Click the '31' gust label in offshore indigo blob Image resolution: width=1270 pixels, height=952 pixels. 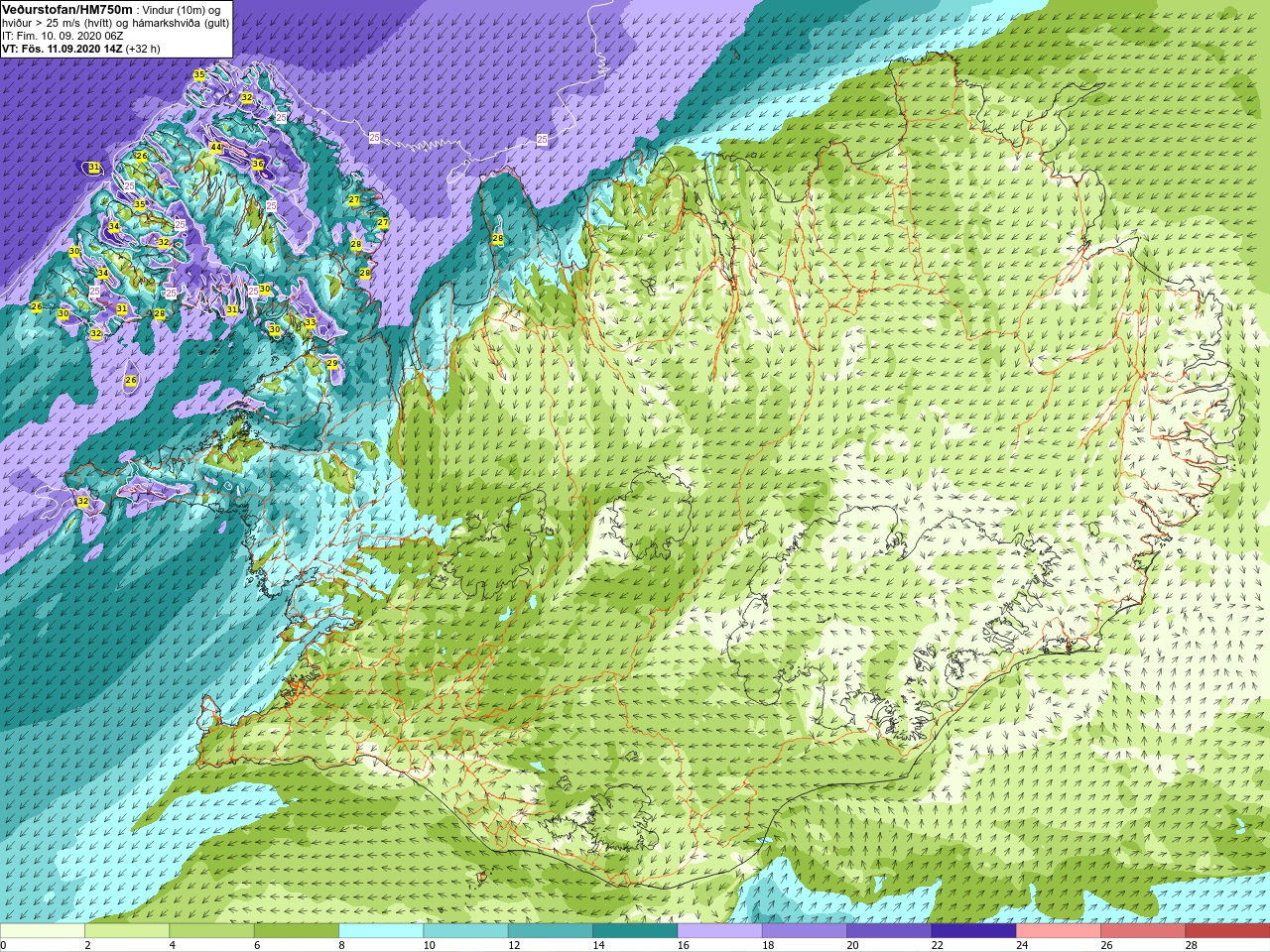[93, 168]
